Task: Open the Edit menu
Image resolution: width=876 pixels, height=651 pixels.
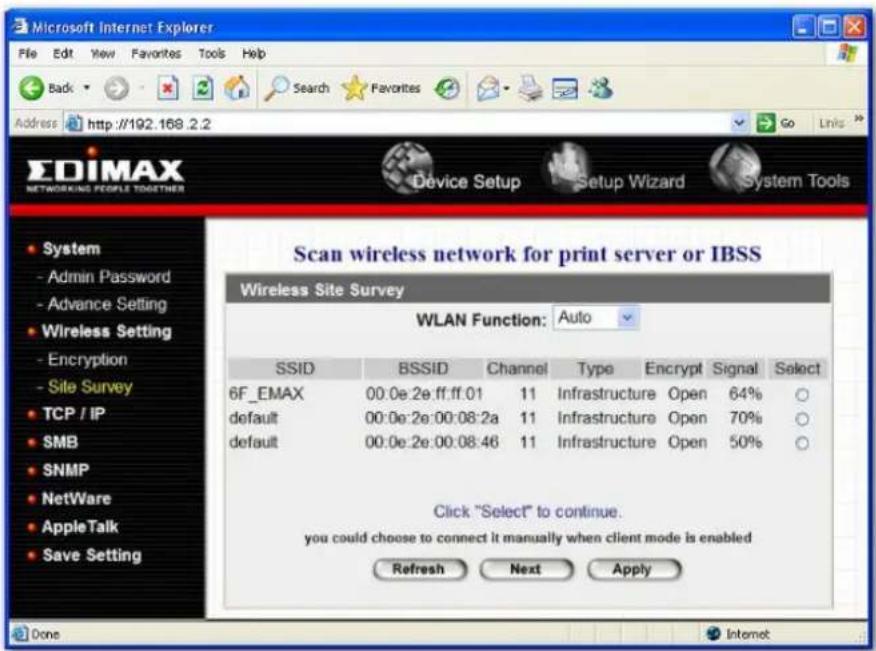Action: point(63,54)
